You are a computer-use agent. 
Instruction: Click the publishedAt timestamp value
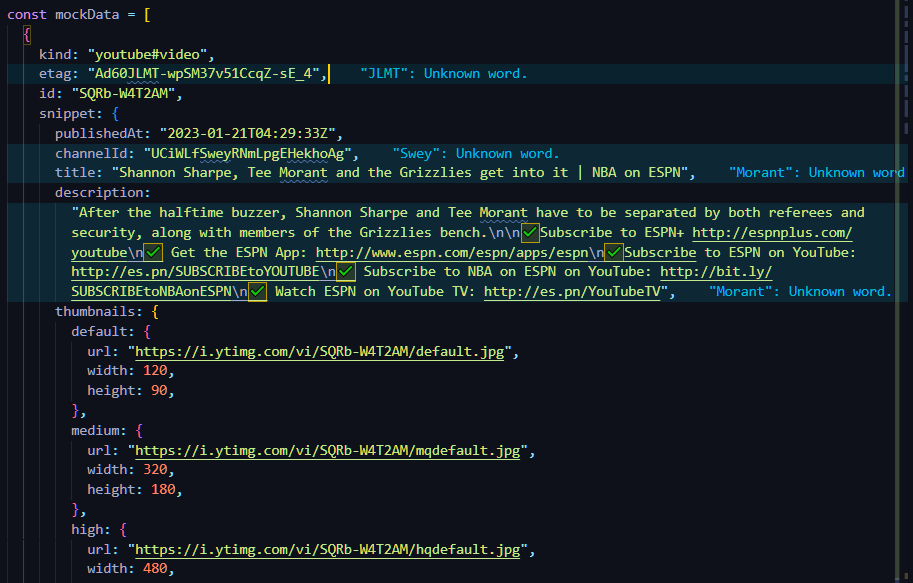pyautogui.click(x=247, y=134)
